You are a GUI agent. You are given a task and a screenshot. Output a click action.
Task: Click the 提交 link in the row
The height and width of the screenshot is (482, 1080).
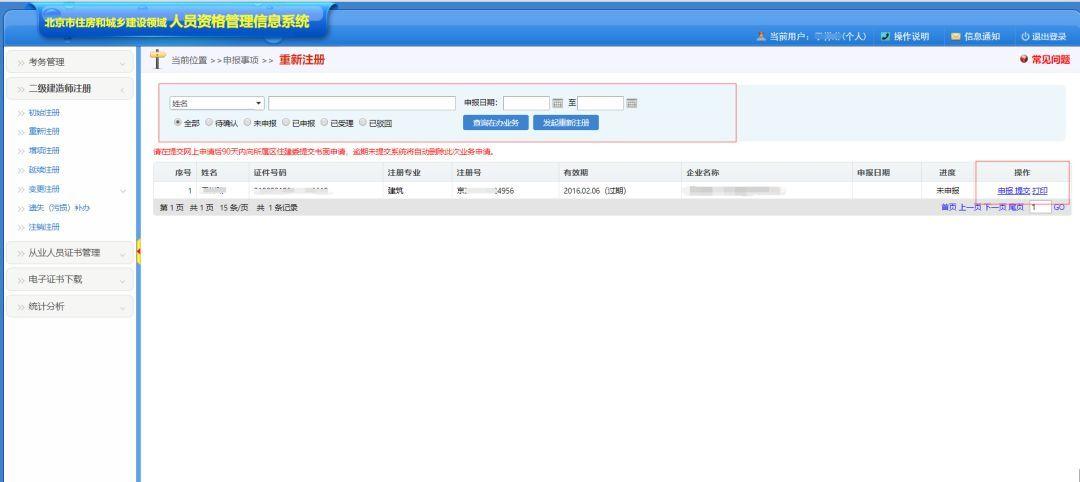pyautogui.click(x=1023, y=191)
